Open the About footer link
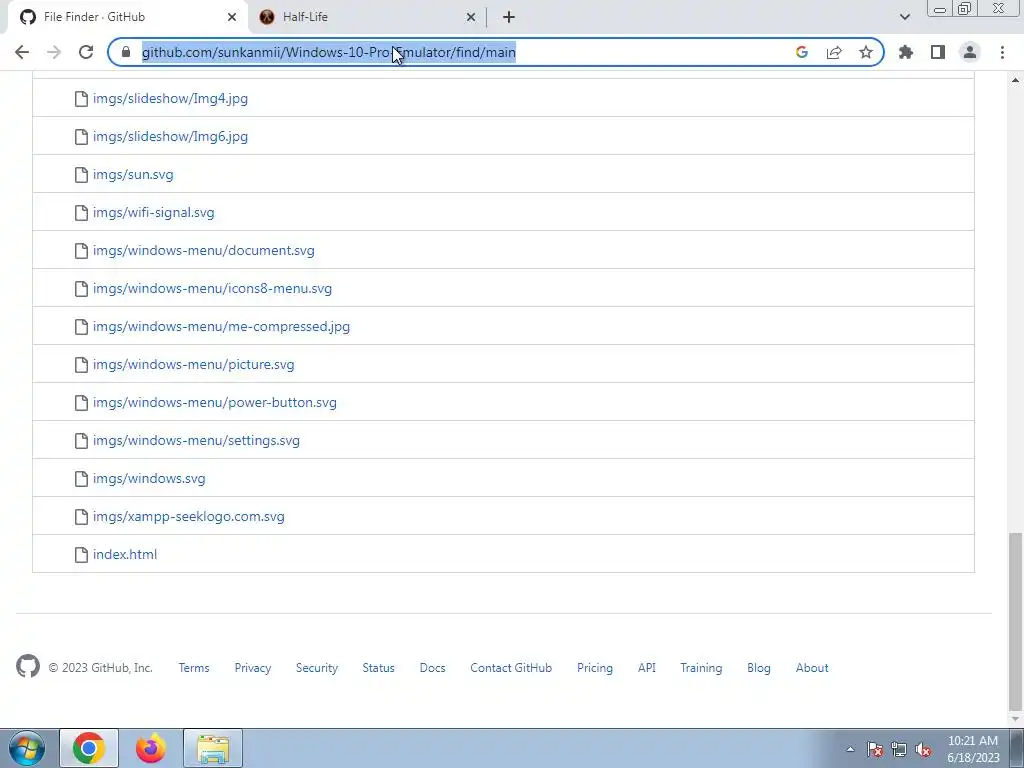 coord(812,668)
